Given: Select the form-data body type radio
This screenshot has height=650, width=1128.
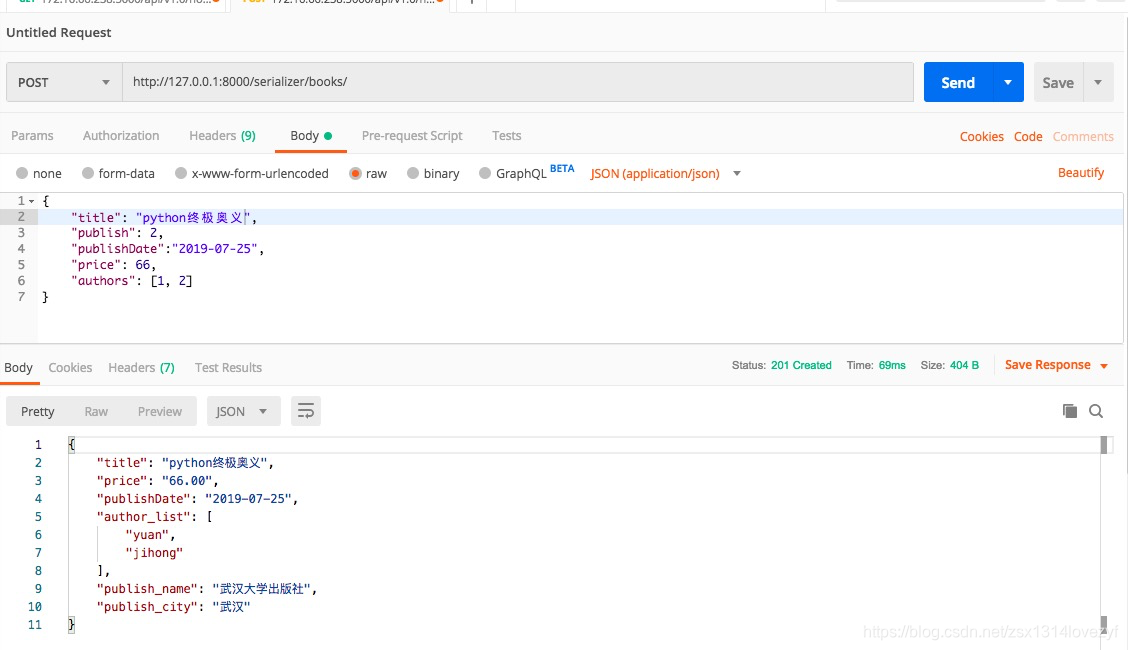Looking at the screenshot, I should [88, 173].
